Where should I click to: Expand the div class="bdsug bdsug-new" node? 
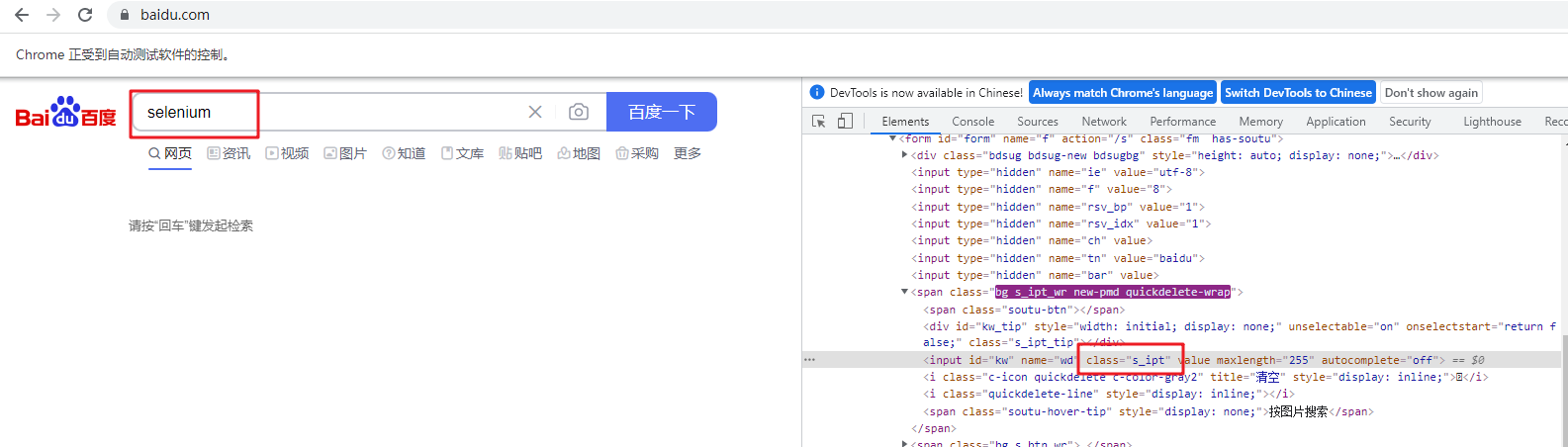click(905, 155)
